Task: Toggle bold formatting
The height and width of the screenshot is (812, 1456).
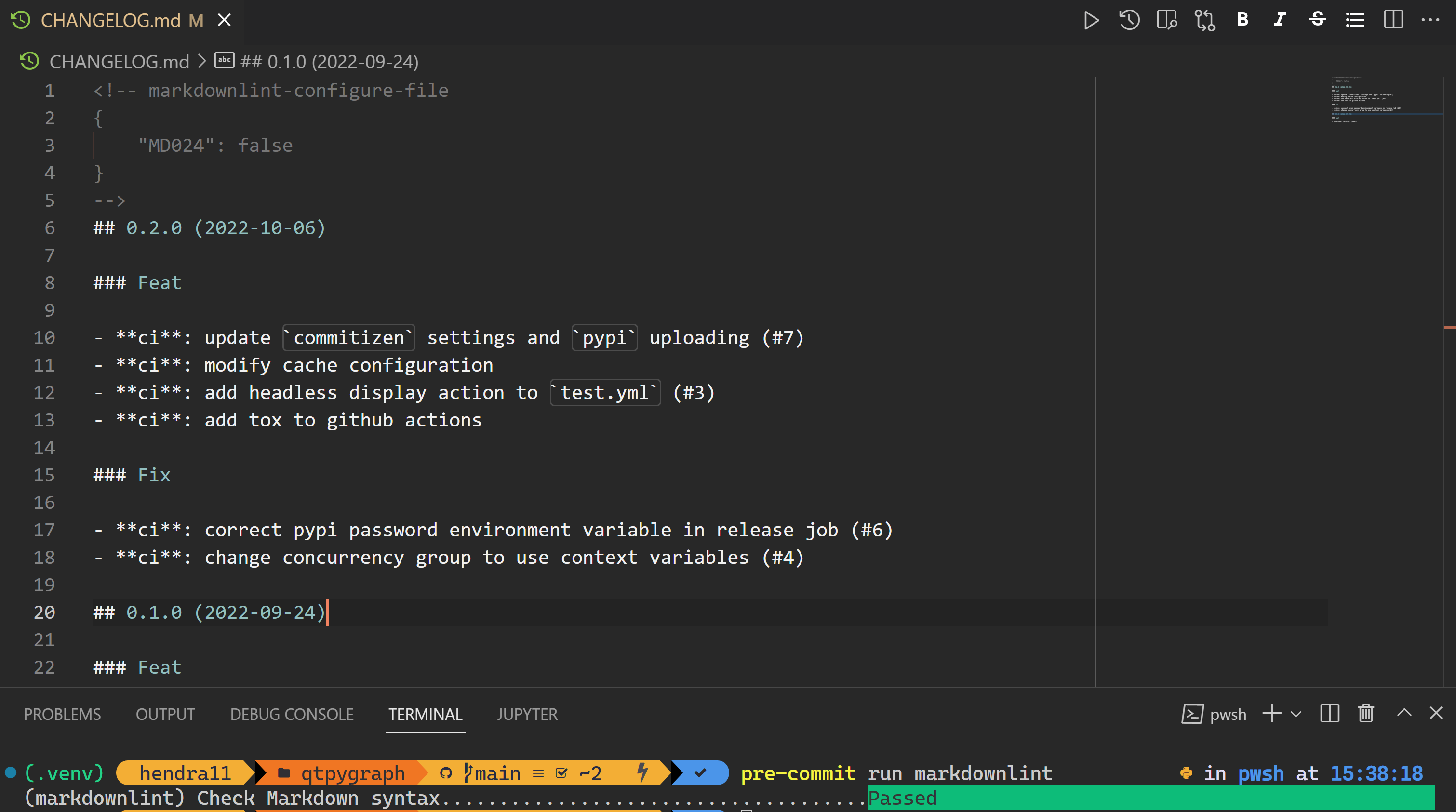Action: click(1242, 20)
